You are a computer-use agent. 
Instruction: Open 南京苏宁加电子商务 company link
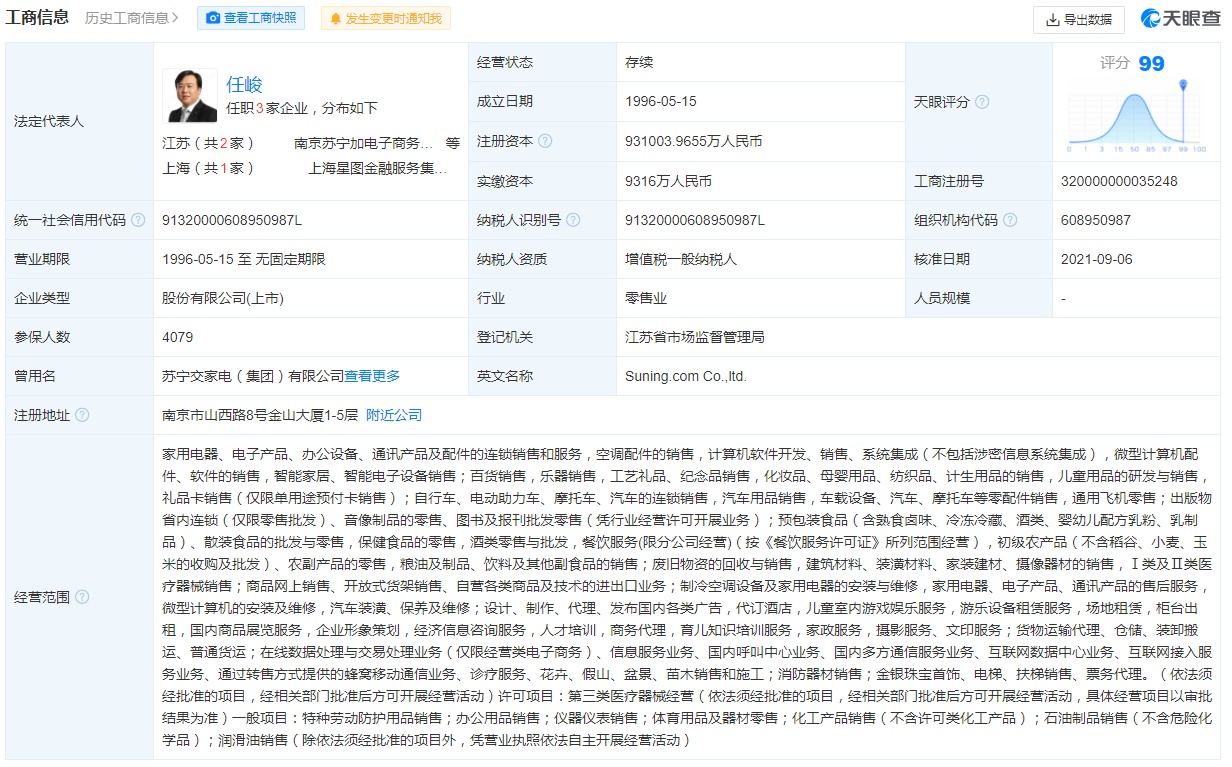(364, 143)
